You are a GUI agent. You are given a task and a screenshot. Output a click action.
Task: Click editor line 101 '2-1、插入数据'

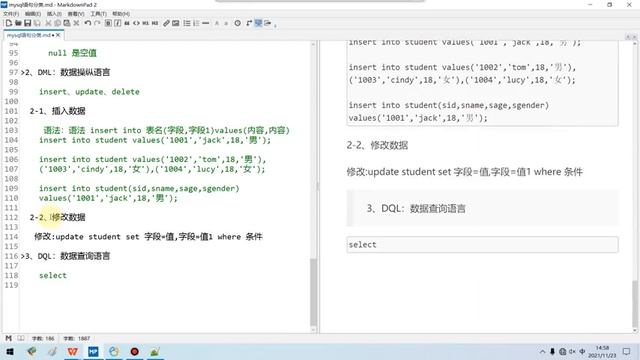coord(58,111)
